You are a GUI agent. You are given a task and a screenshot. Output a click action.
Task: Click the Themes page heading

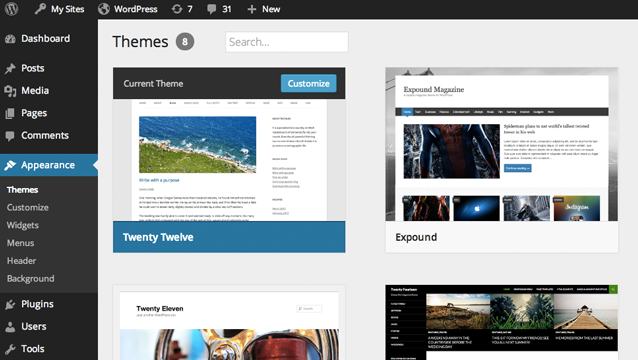click(140, 42)
